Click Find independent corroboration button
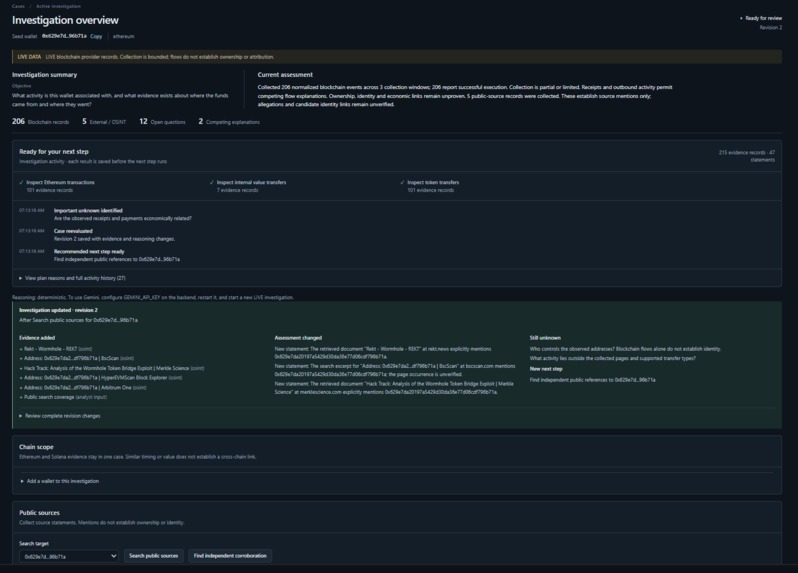798x573 pixels. (x=230, y=556)
